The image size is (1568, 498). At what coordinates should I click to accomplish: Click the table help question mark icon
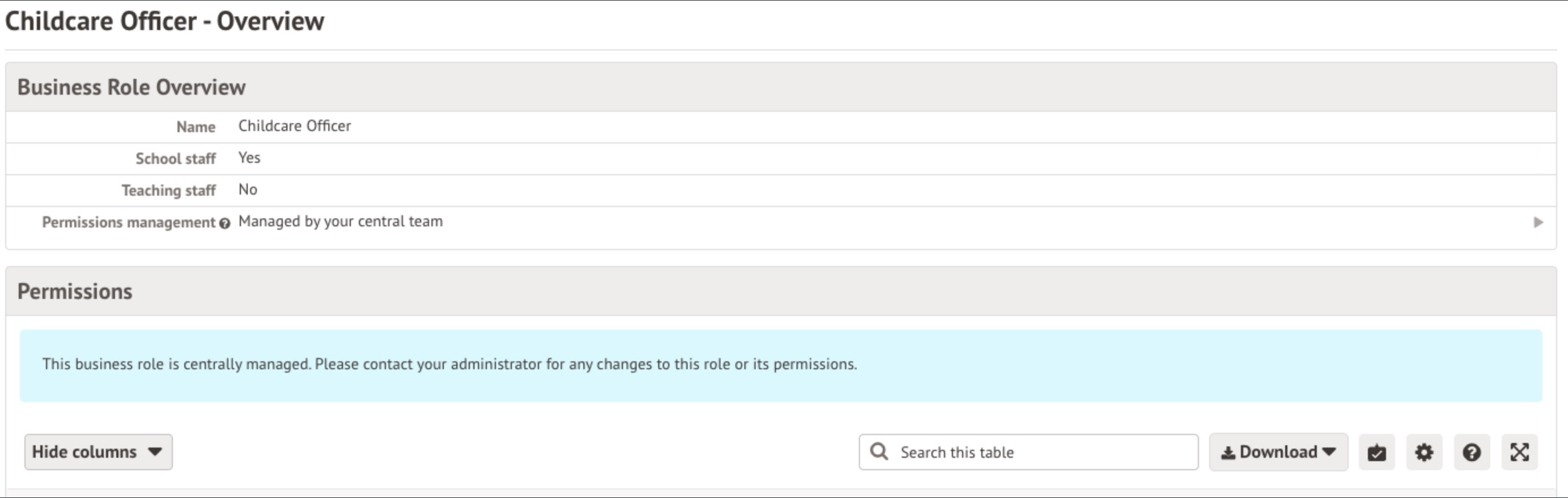(1471, 452)
